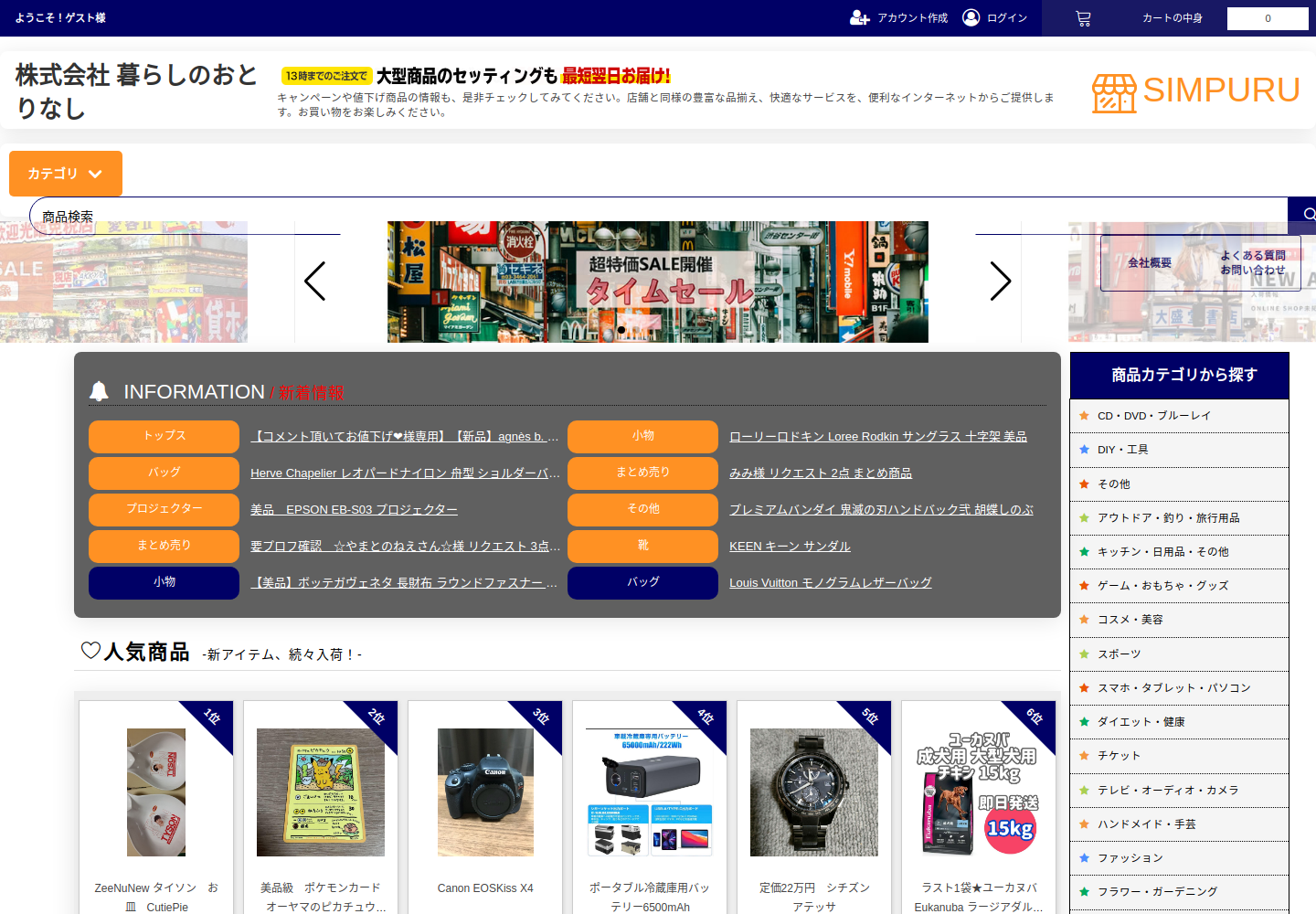Click the first carousel indicator dot
Image resolution: width=1316 pixels, height=914 pixels.
click(621, 330)
